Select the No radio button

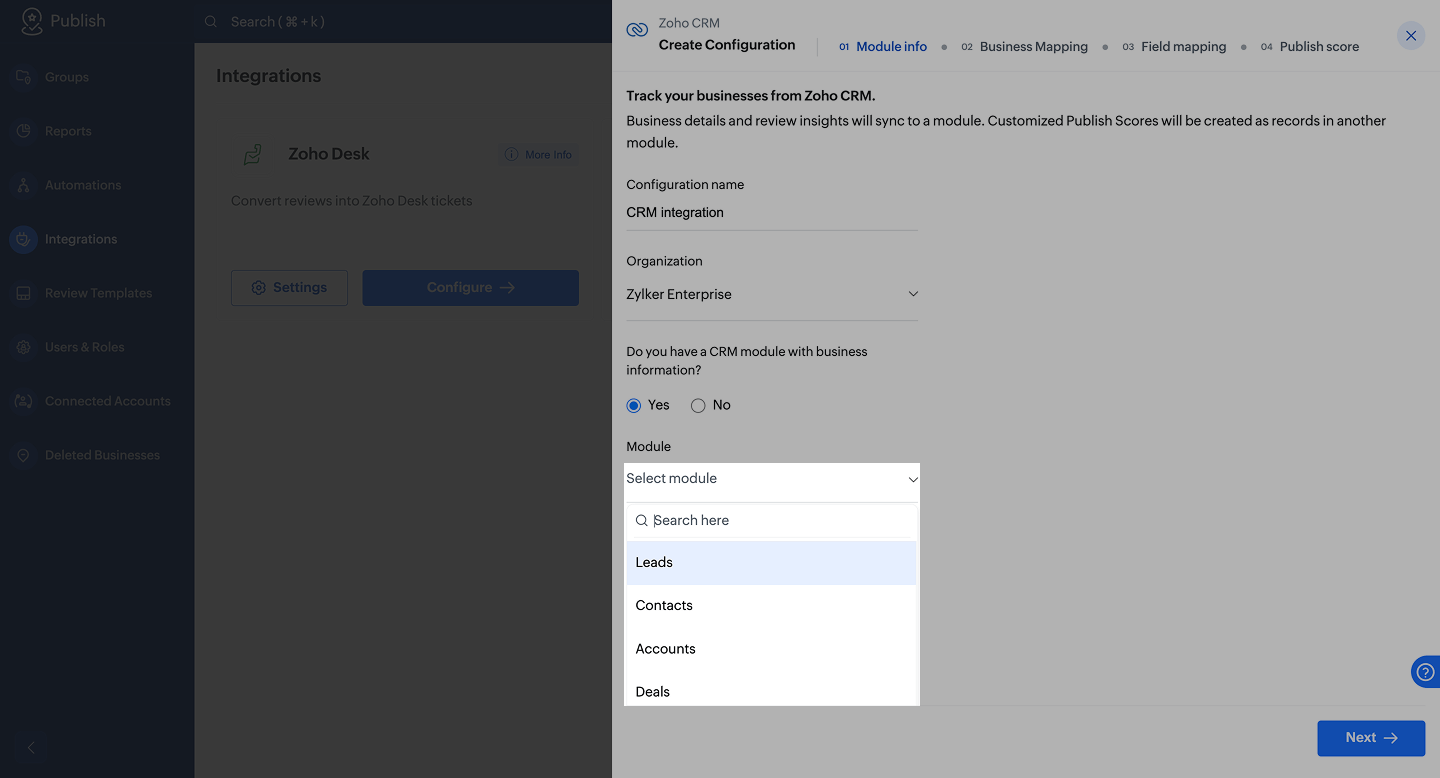(698, 405)
